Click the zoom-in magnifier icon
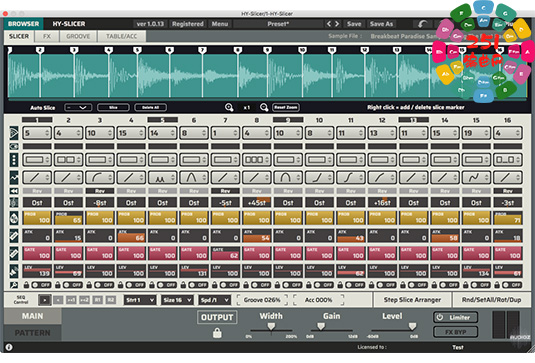This screenshot has height=363, width=535. tap(229, 107)
